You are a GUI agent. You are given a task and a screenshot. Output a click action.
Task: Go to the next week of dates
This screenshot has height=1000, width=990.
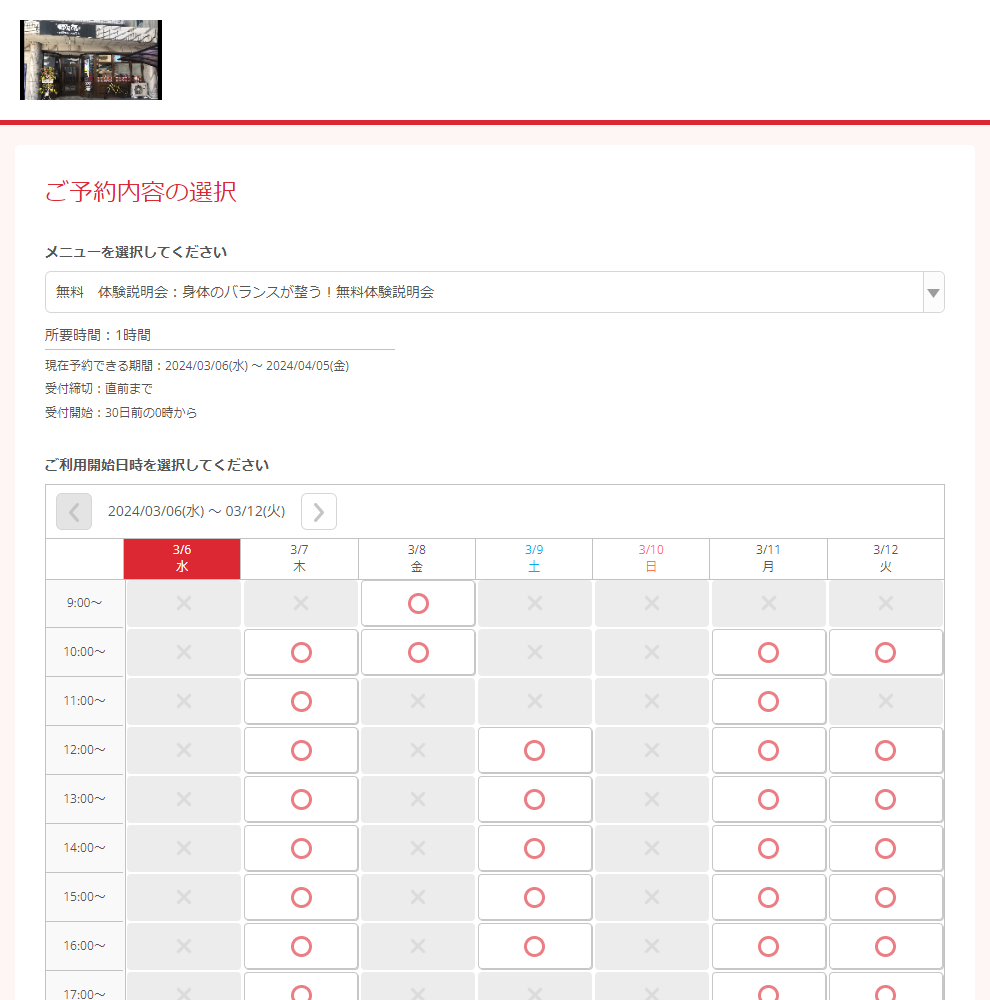(x=318, y=511)
